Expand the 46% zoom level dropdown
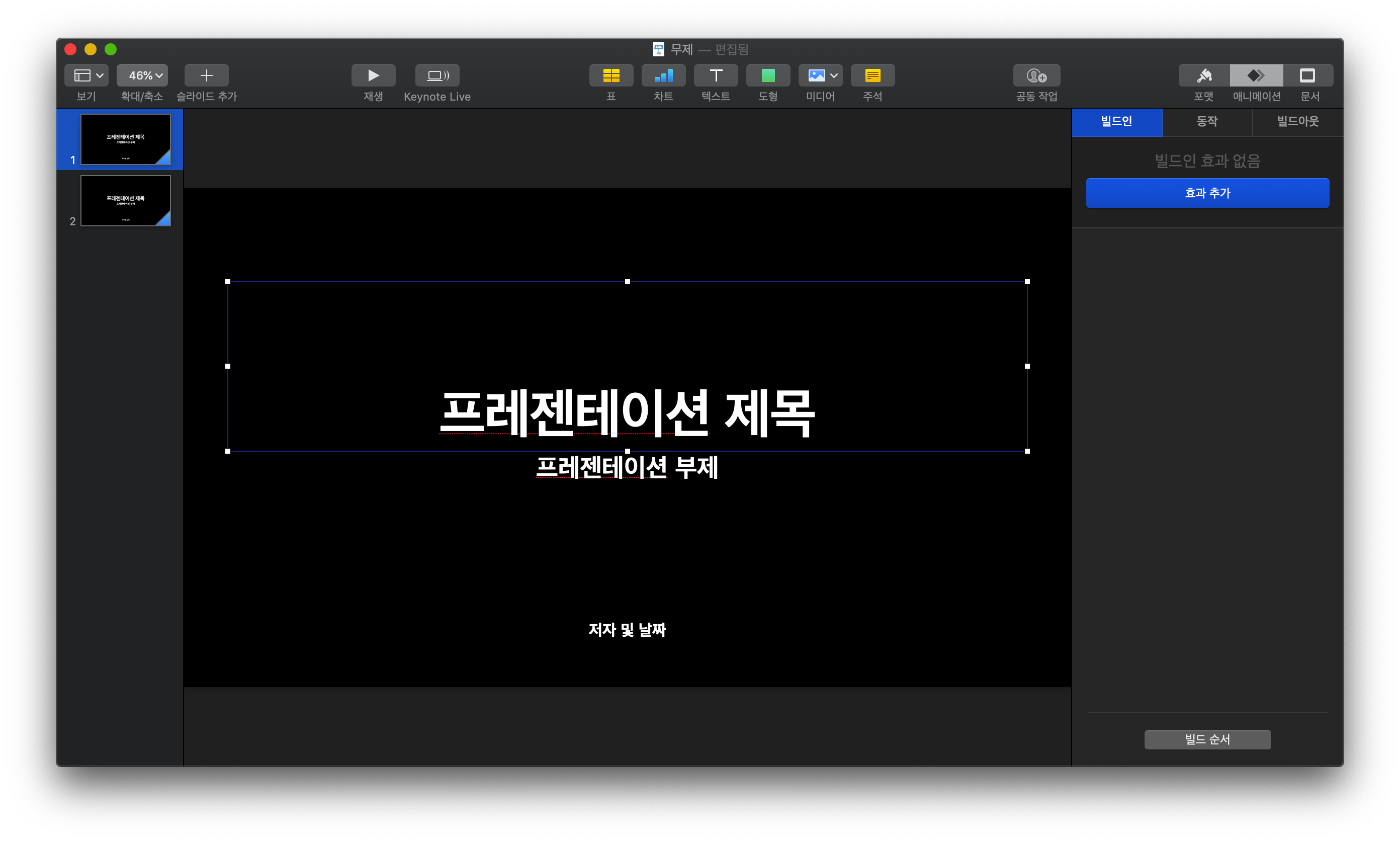 (142, 75)
